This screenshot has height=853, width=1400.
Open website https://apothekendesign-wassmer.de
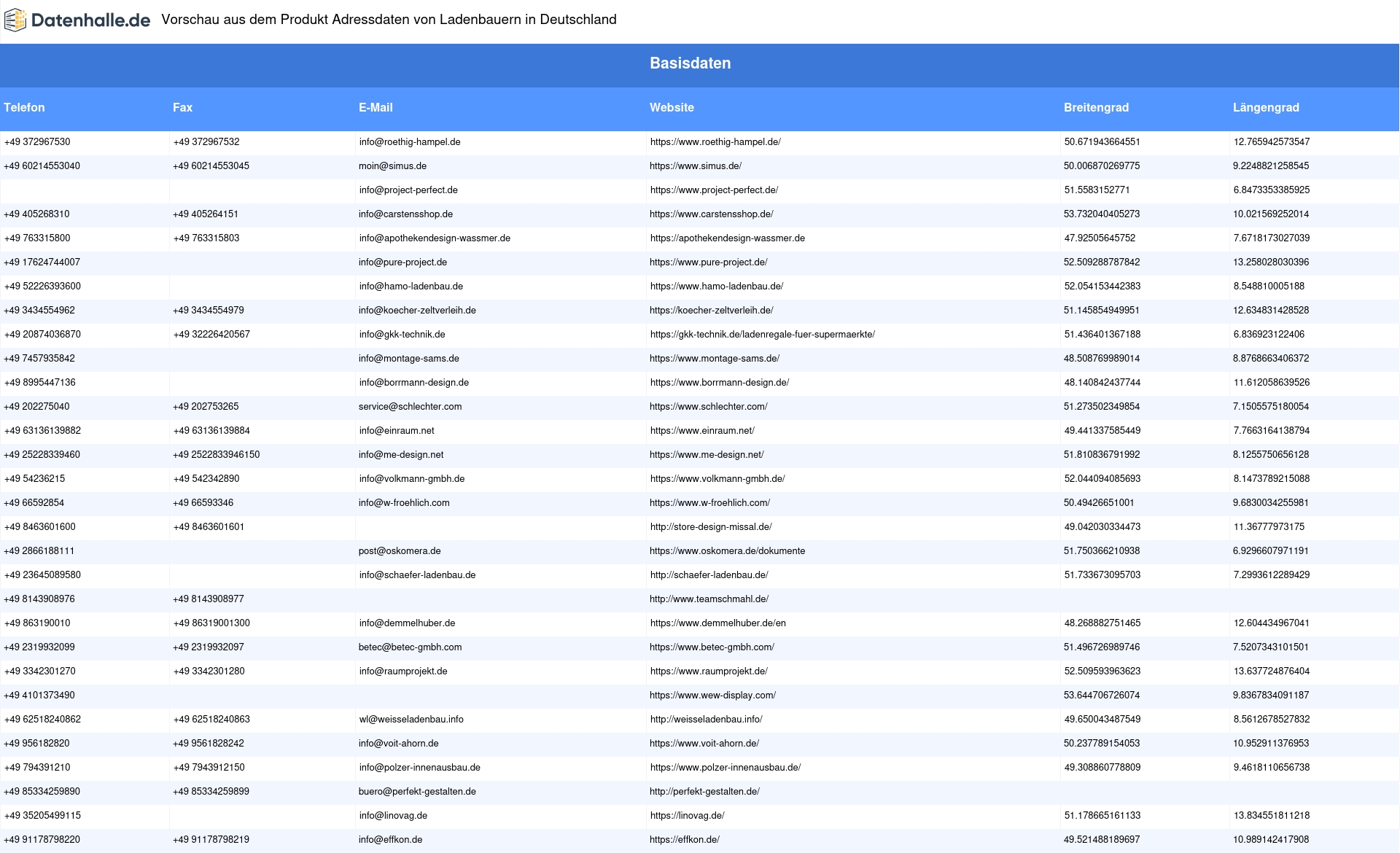click(x=728, y=238)
